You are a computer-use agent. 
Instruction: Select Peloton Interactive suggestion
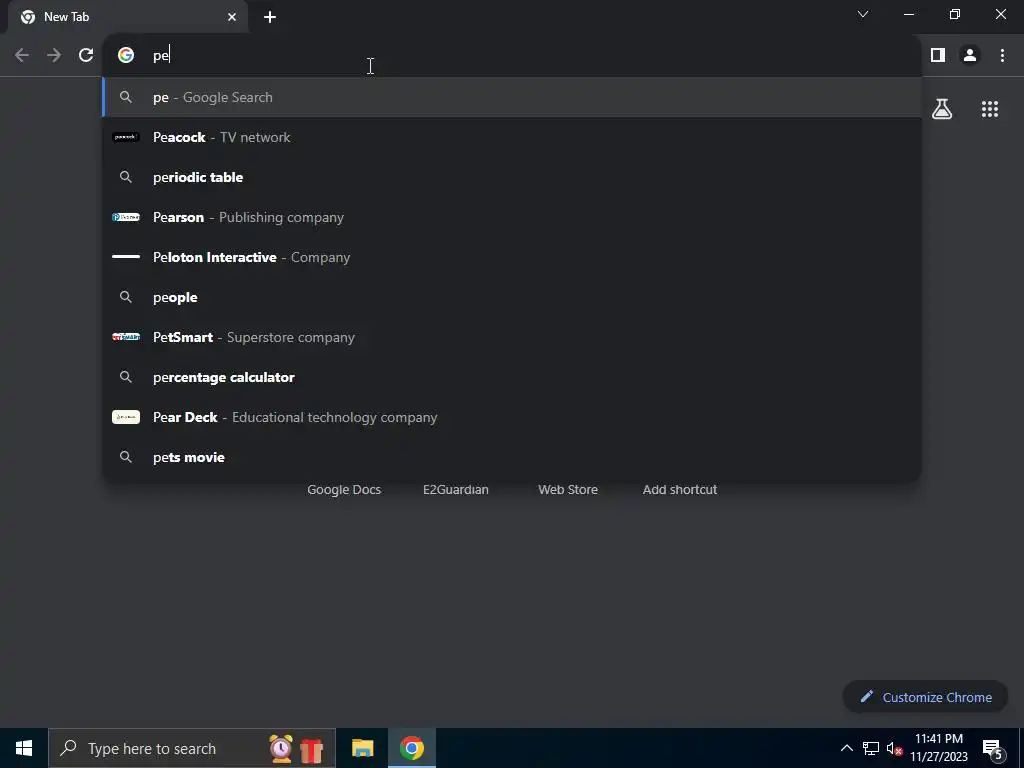click(x=512, y=257)
